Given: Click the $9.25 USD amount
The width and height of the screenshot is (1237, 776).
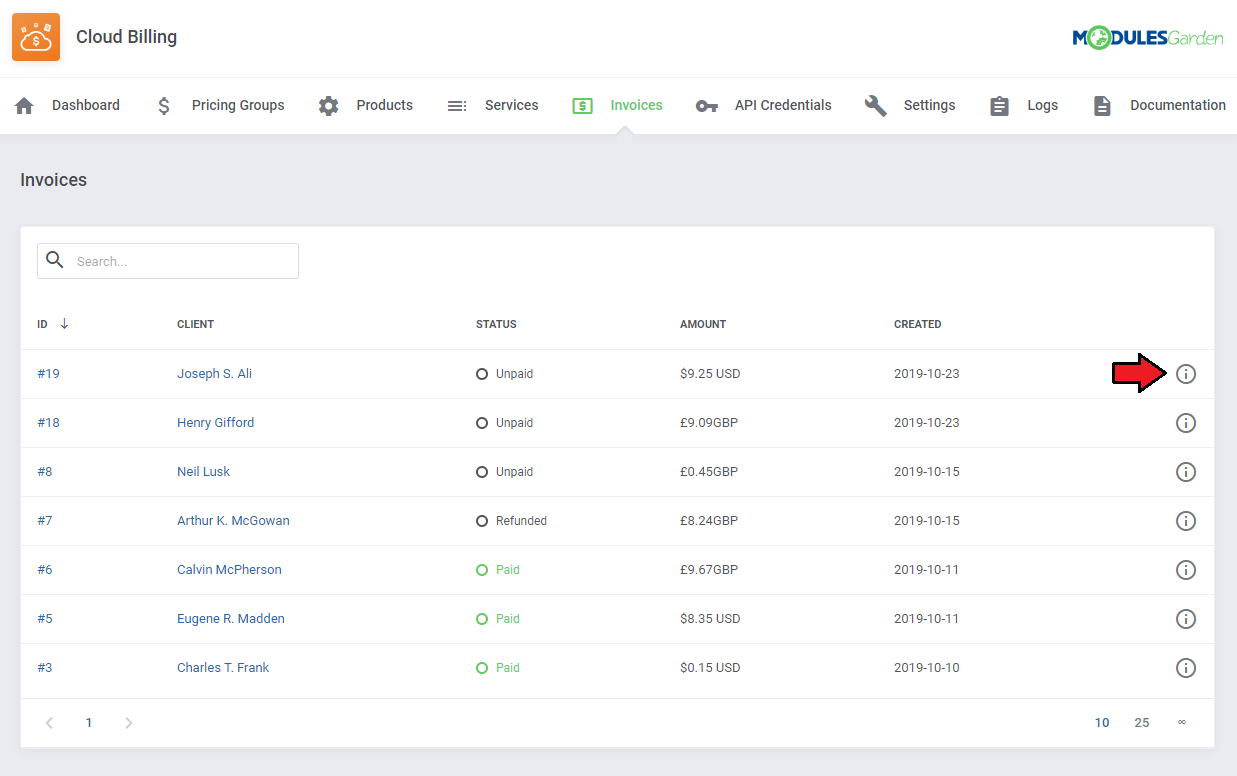Looking at the screenshot, I should point(710,374).
